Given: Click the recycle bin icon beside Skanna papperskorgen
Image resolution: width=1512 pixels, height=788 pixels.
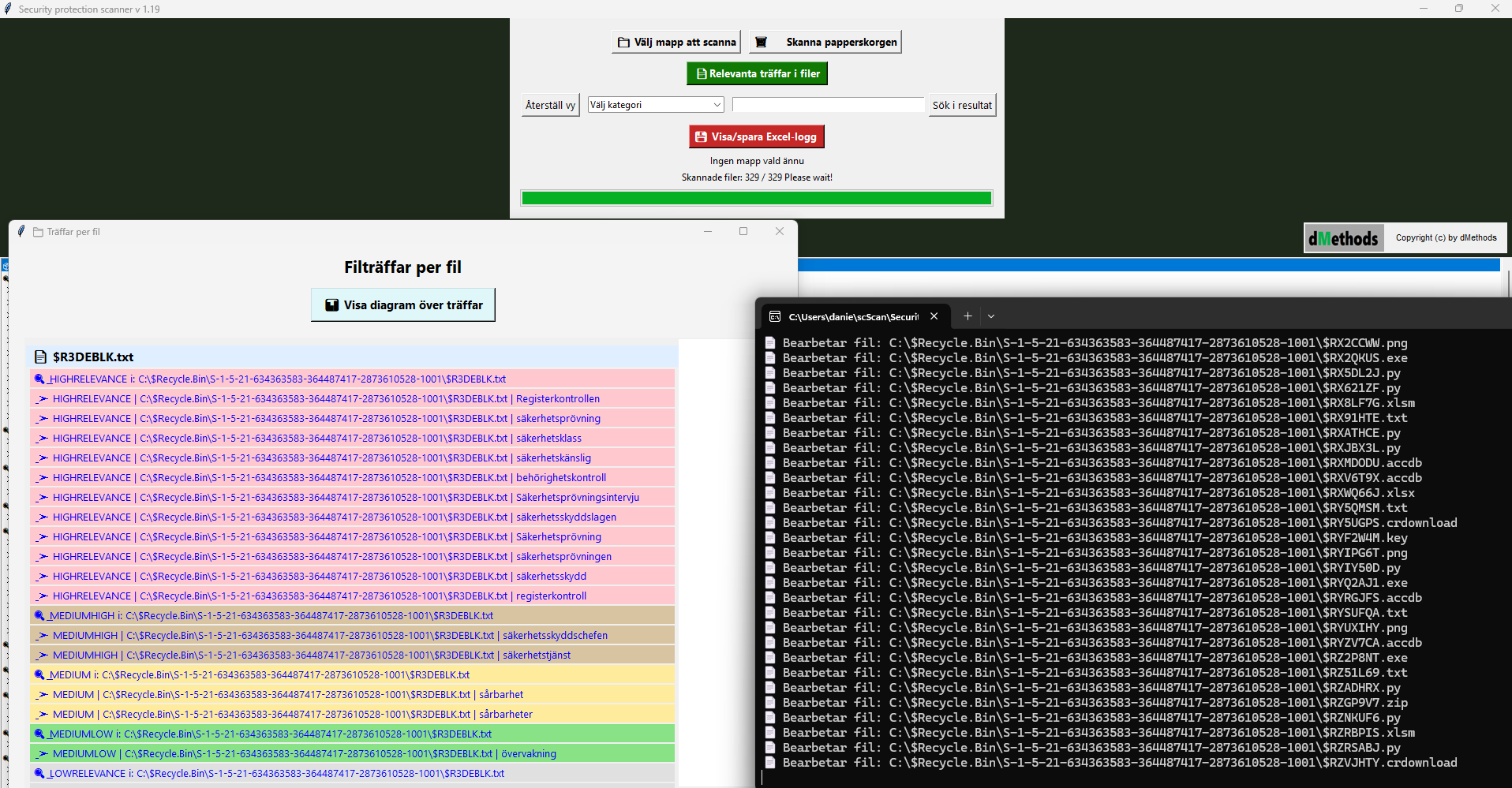Looking at the screenshot, I should tap(762, 43).
